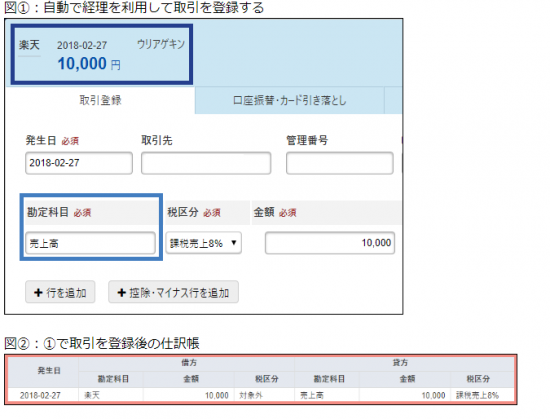Screen dimensions: 550x419
Task: Click the 貸方 column header in journal
Action: (400, 363)
